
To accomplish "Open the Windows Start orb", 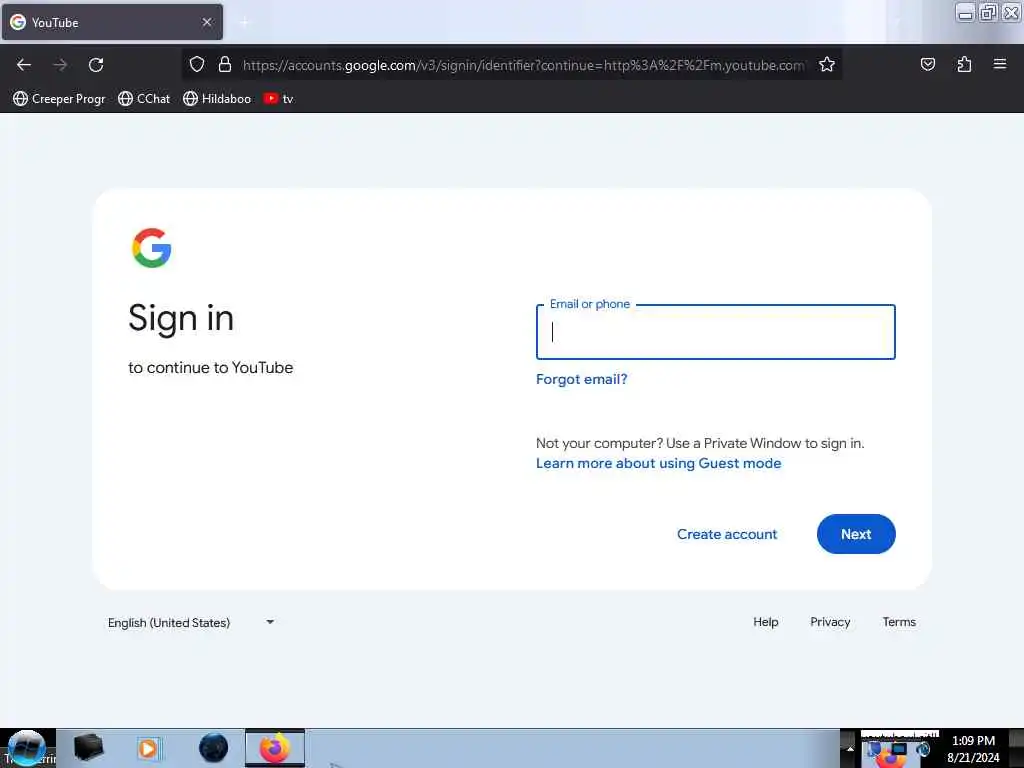I will pyautogui.click(x=26, y=748).
